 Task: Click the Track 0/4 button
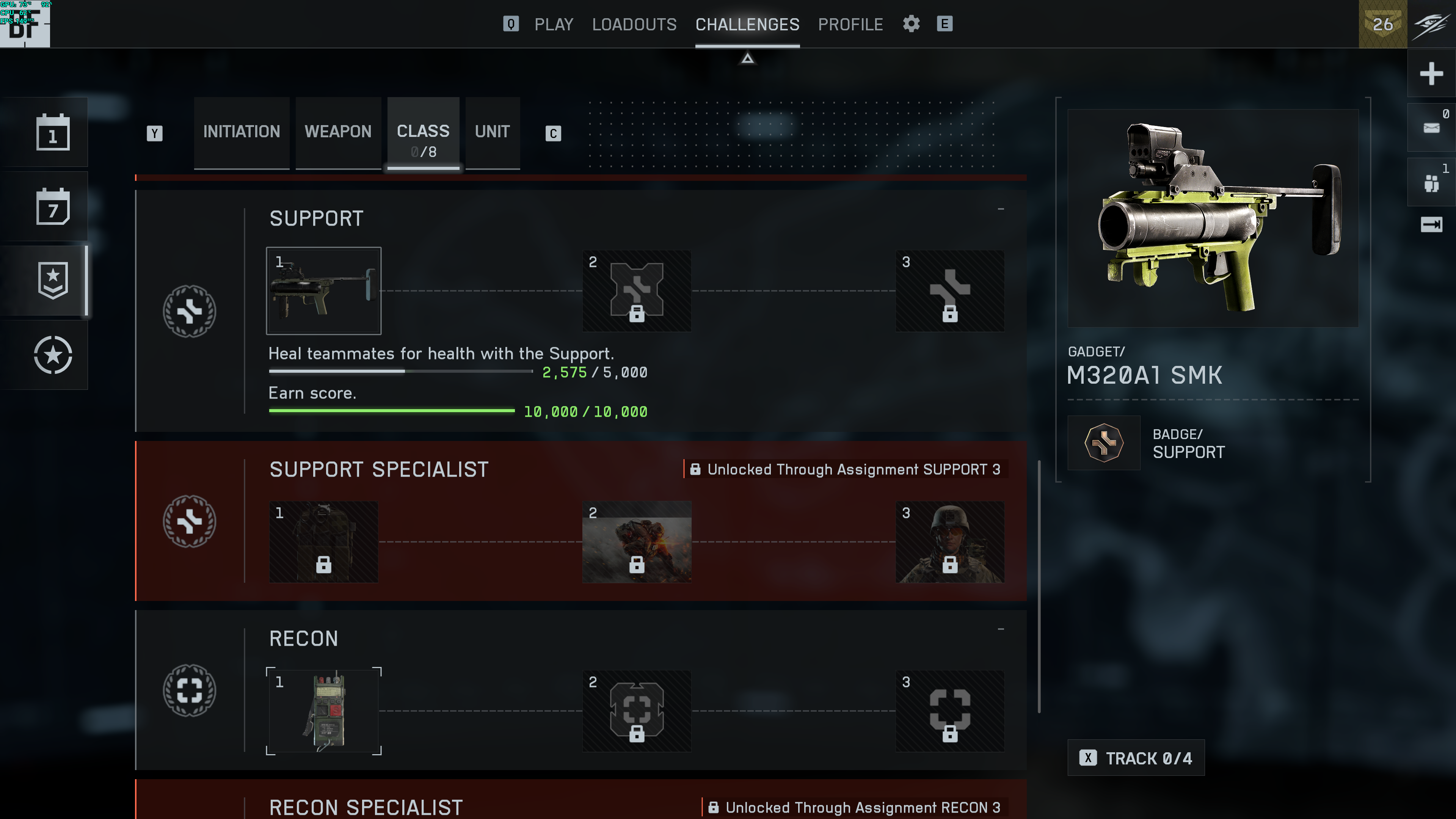click(x=1136, y=758)
